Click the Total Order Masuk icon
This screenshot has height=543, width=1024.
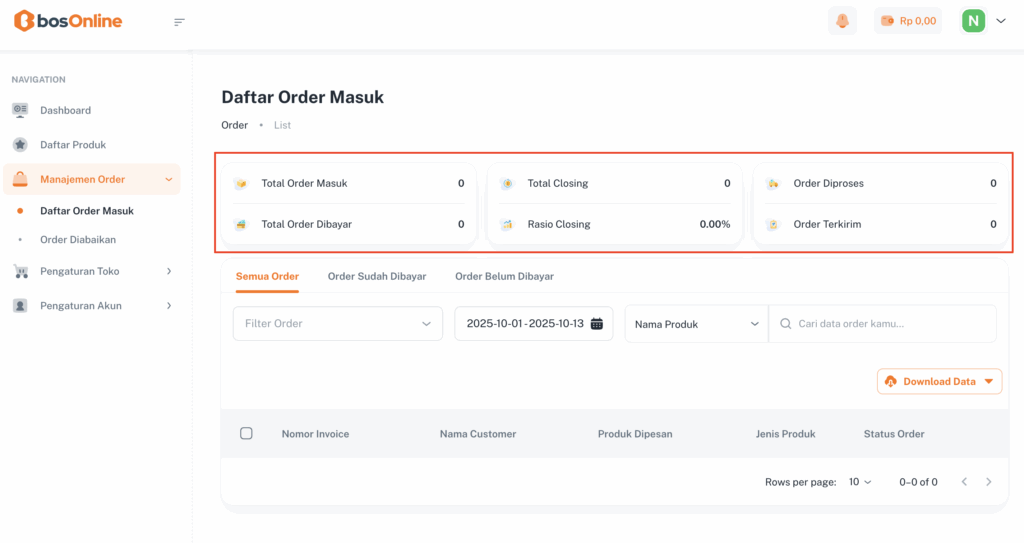[x=240, y=184]
